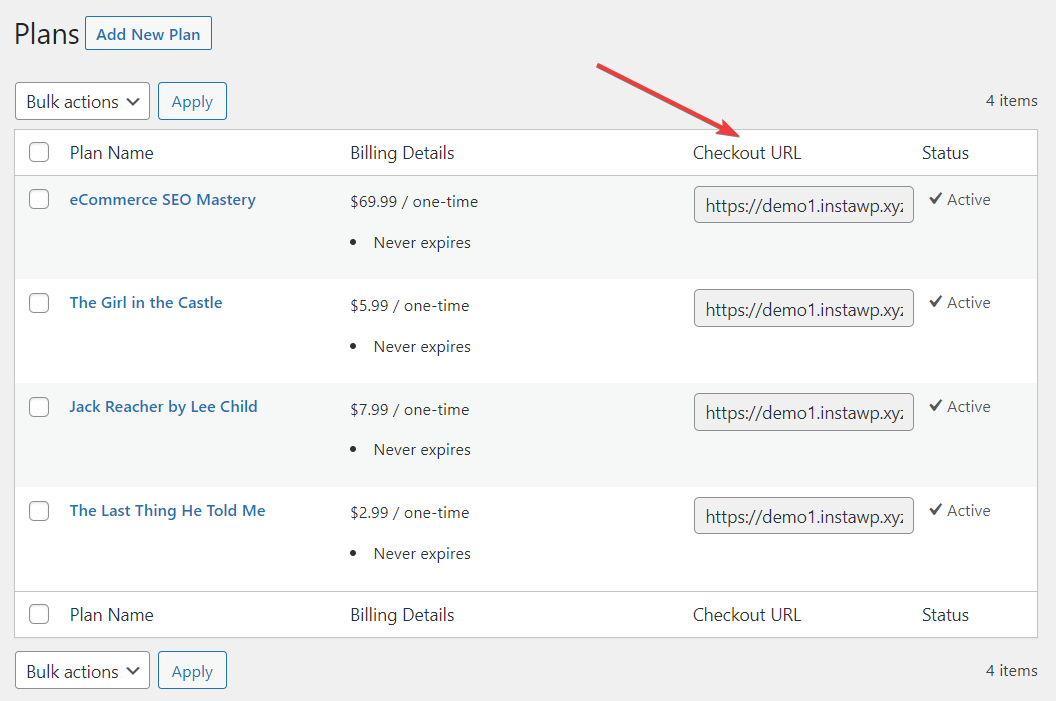1056x701 pixels.
Task: Click the Plans page heading
Action: pos(46,34)
